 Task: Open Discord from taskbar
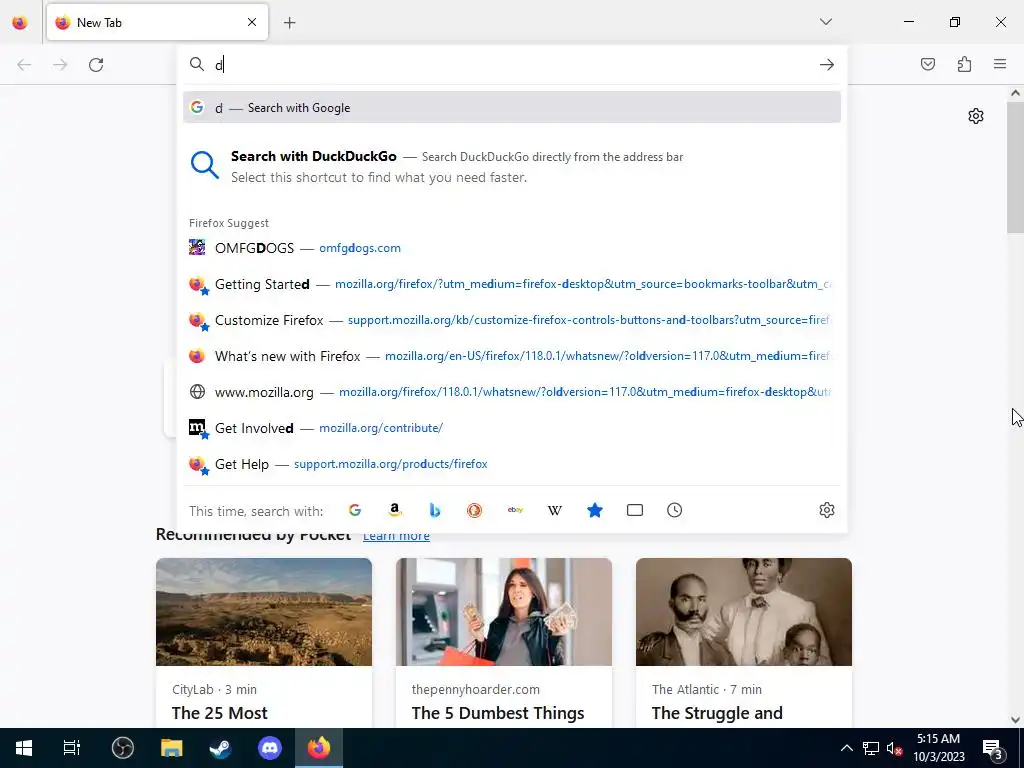pos(270,748)
